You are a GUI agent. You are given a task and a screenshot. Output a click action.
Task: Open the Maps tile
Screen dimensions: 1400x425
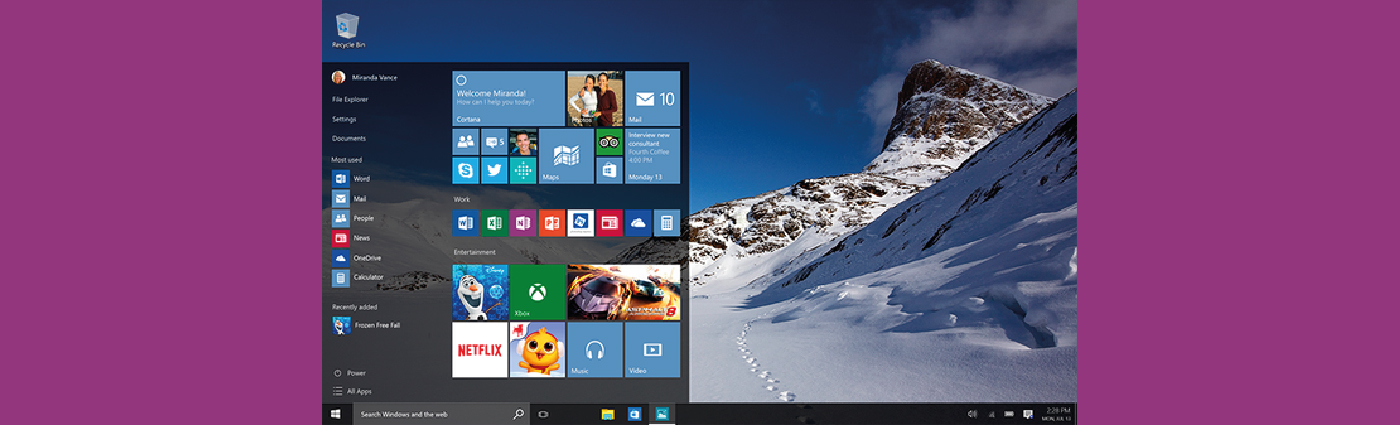coord(566,156)
